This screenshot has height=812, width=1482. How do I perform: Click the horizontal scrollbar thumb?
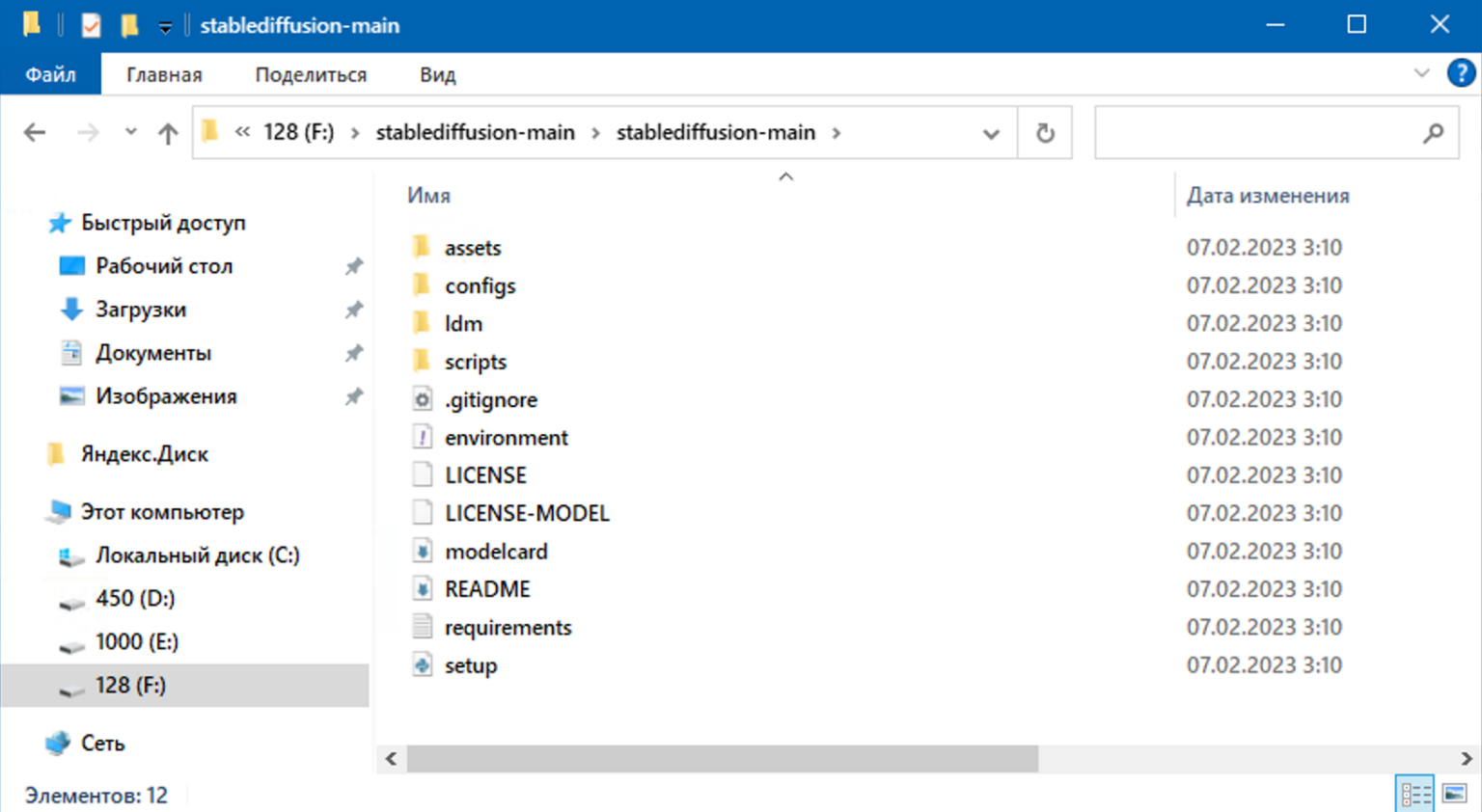723,759
